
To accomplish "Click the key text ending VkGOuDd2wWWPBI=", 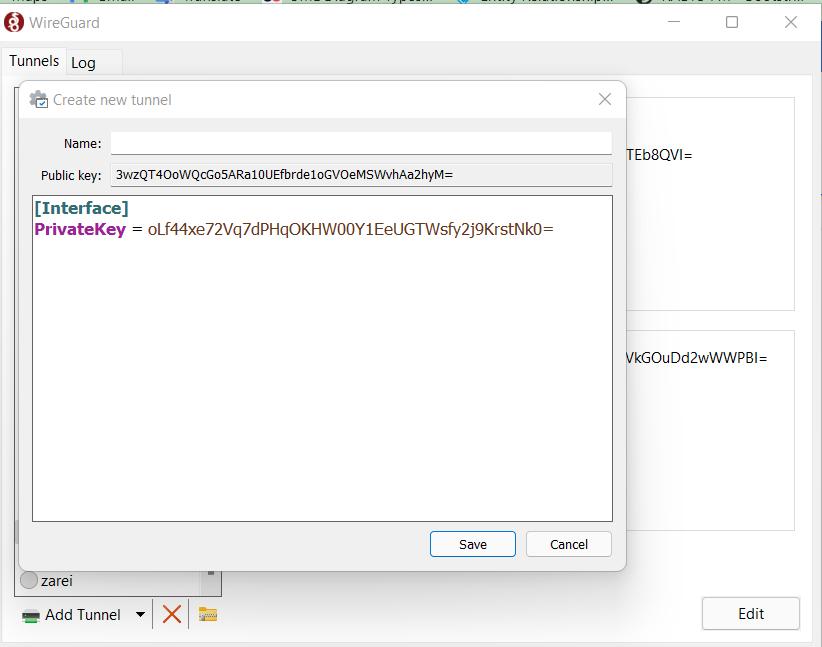I will click(x=697, y=358).
